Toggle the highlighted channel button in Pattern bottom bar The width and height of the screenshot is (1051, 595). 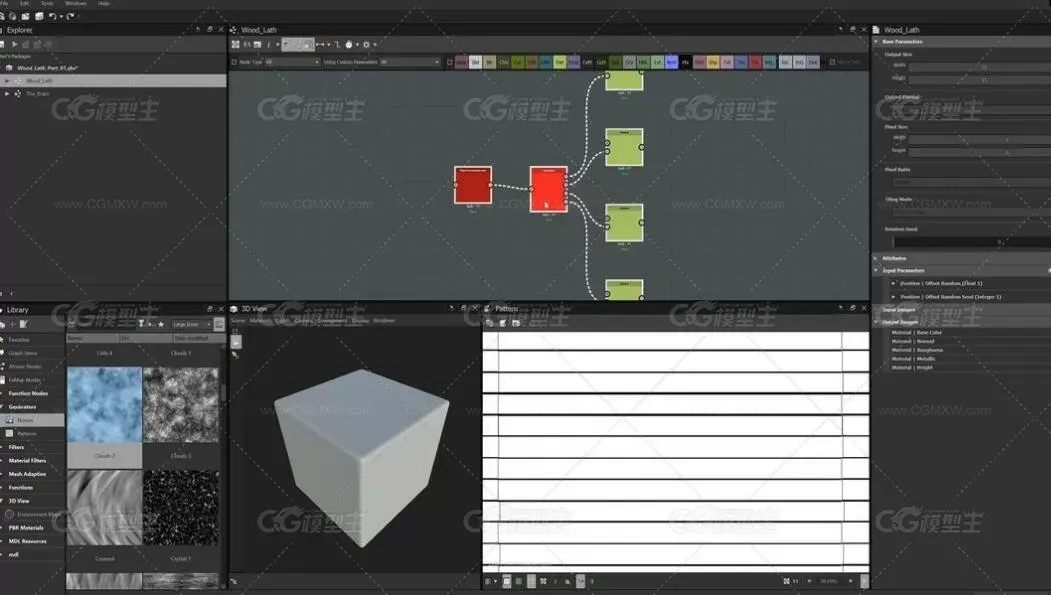pyautogui.click(x=507, y=581)
